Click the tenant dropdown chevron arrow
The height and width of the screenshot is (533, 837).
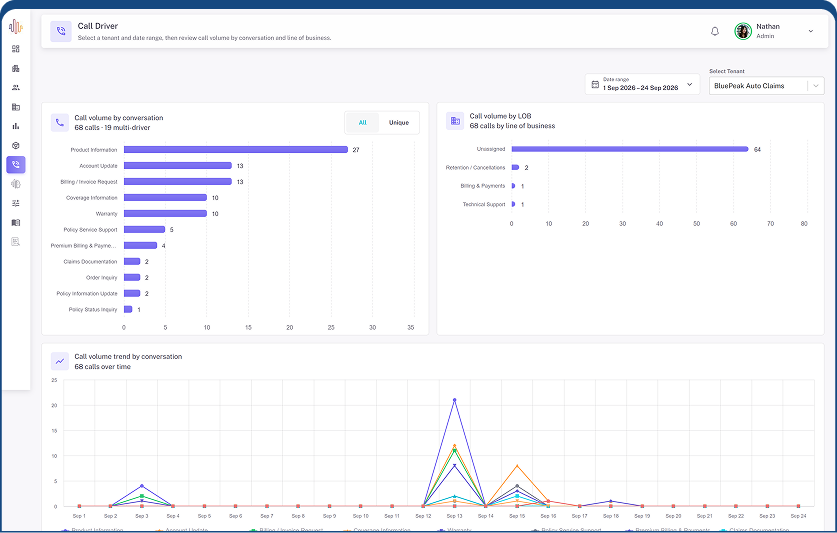coord(816,85)
